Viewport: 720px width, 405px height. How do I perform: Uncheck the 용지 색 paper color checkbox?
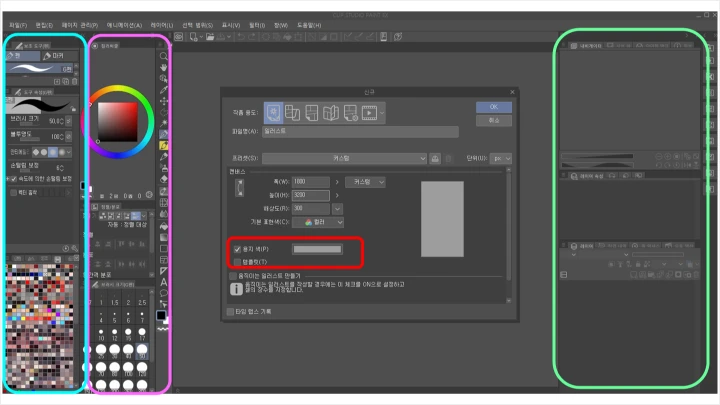[x=236, y=248]
